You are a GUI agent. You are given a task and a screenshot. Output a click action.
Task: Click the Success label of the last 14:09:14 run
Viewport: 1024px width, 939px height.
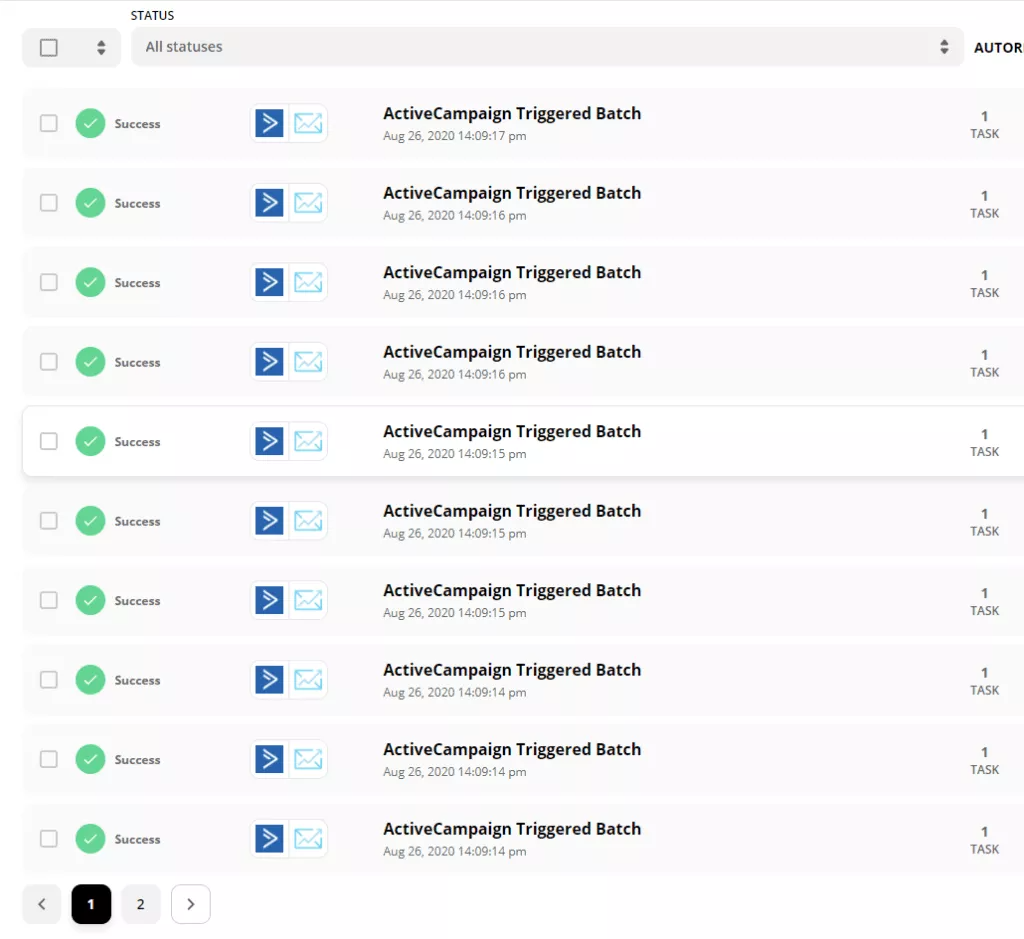pos(137,840)
